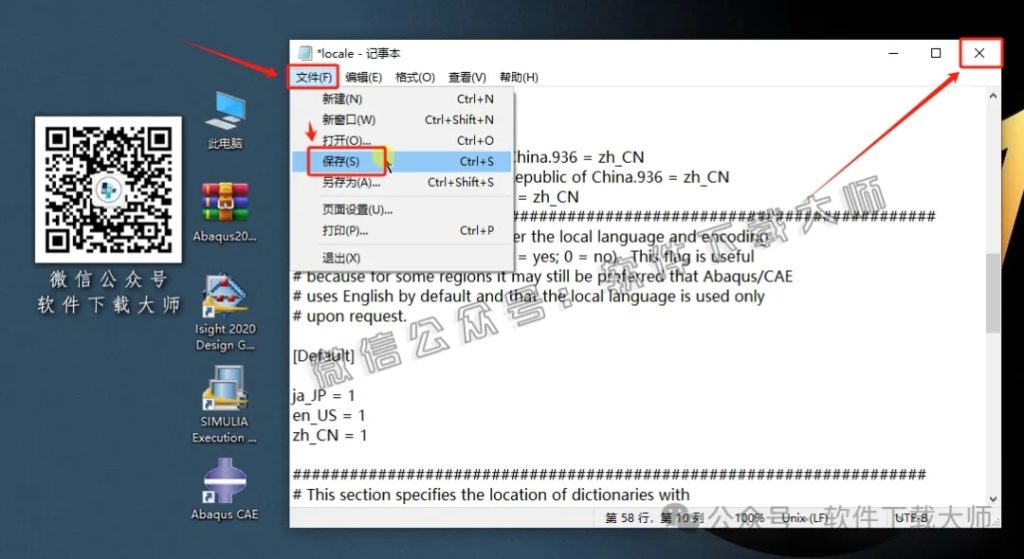1024x559 pixels.
Task: Click the scrollbar up arrow
Action: [x=993, y=96]
